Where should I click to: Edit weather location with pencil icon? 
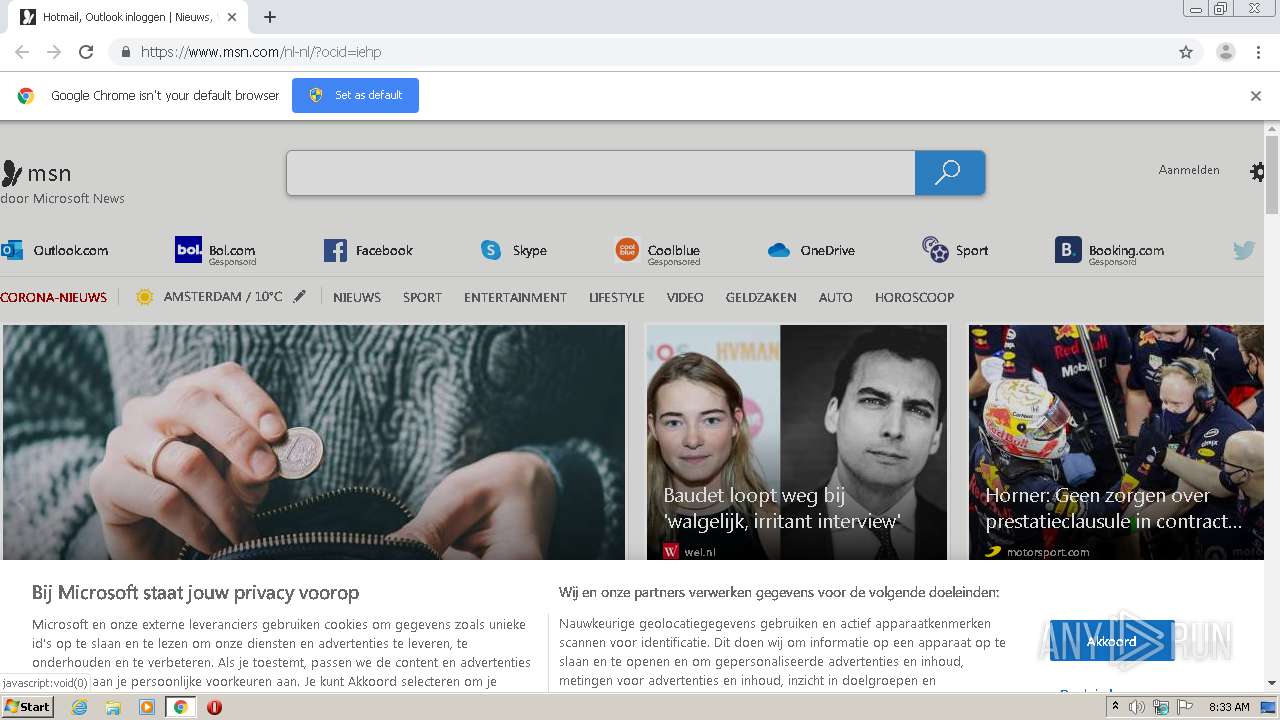(x=299, y=297)
